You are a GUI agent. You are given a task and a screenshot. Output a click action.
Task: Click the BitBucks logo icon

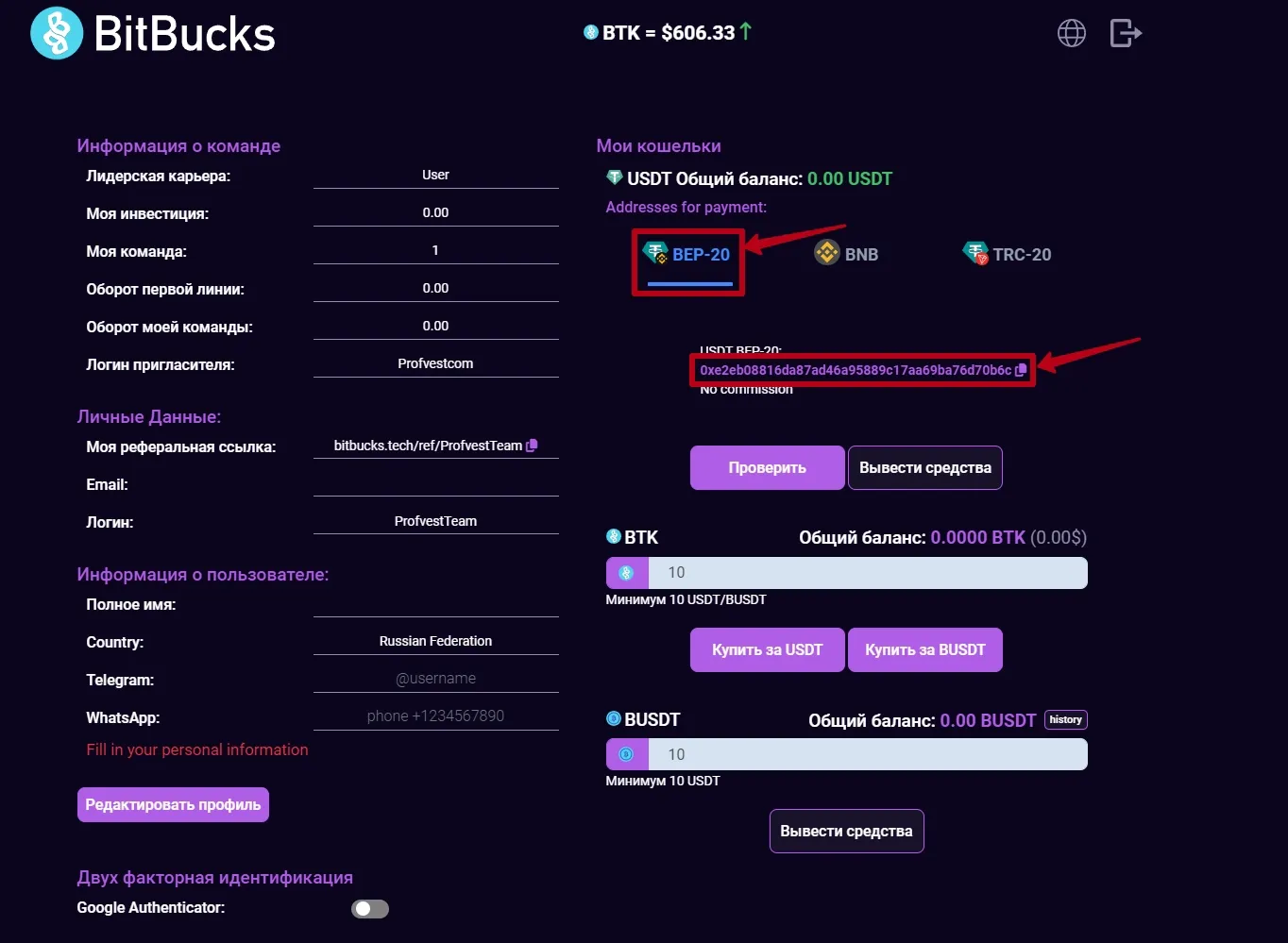57,33
